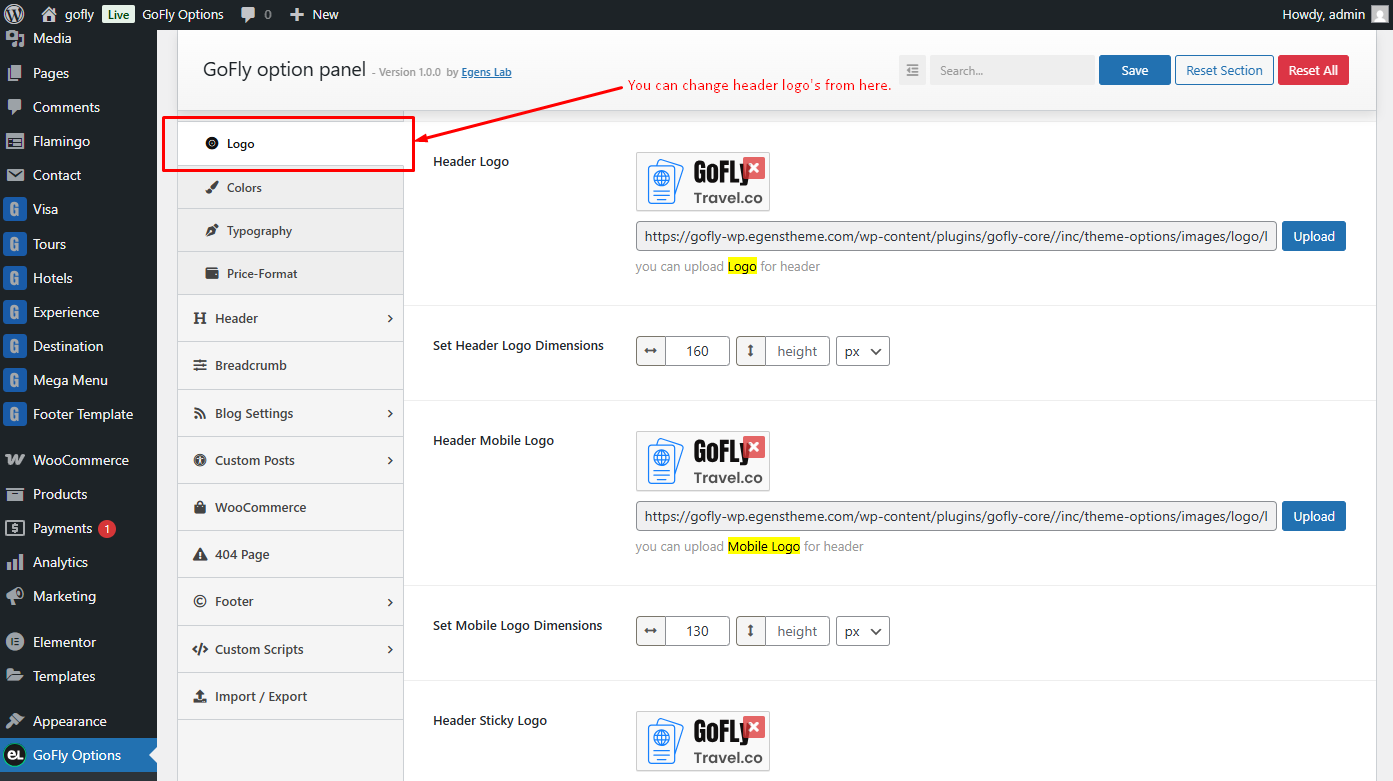Click the home icon beside gofly
The image size is (1393, 781).
[49, 14]
